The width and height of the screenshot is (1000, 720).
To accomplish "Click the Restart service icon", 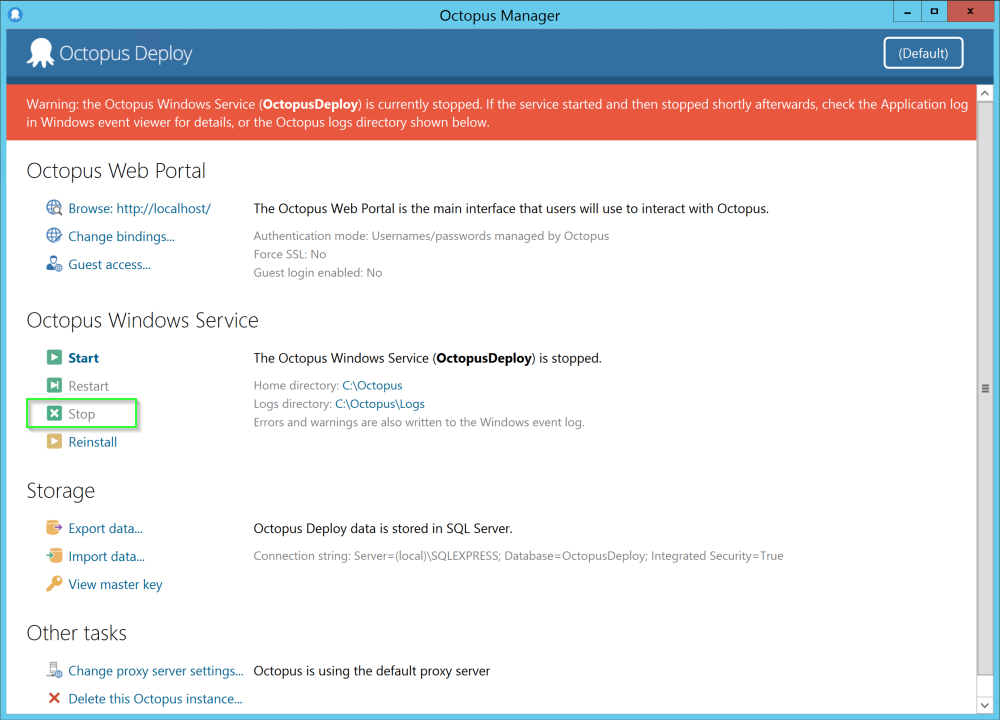I will point(54,385).
